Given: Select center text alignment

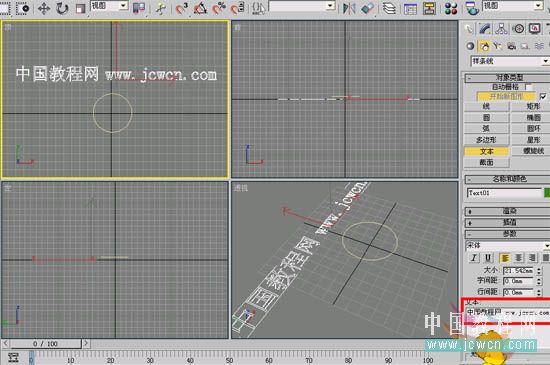Looking at the screenshot, I should click(x=518, y=258).
